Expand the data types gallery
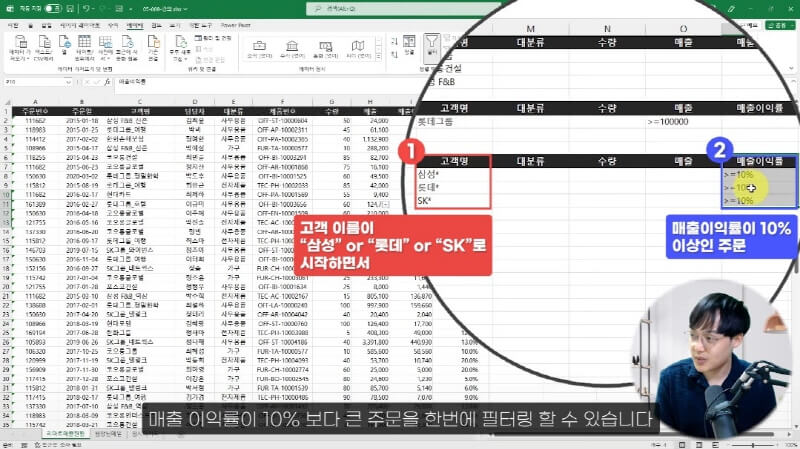This screenshot has width=800, height=449. (x=379, y=57)
